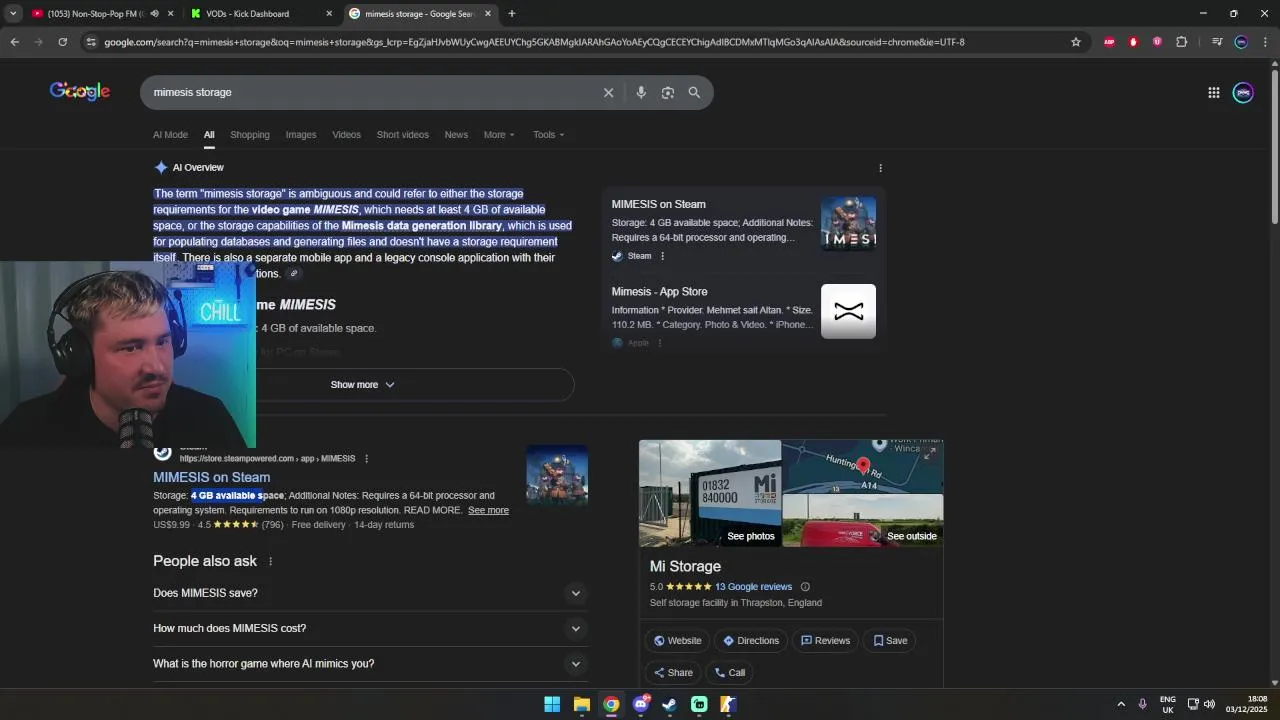1280x720 pixels.
Task: Open MIMESIS on Steam AI source card
Action: click(x=743, y=229)
